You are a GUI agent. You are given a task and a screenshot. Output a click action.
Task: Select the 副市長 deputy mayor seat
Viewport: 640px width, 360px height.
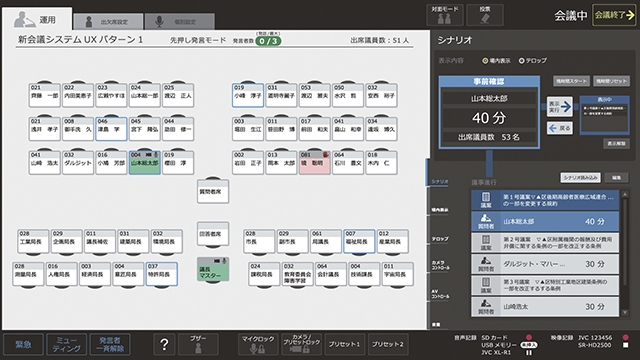(x=292, y=241)
